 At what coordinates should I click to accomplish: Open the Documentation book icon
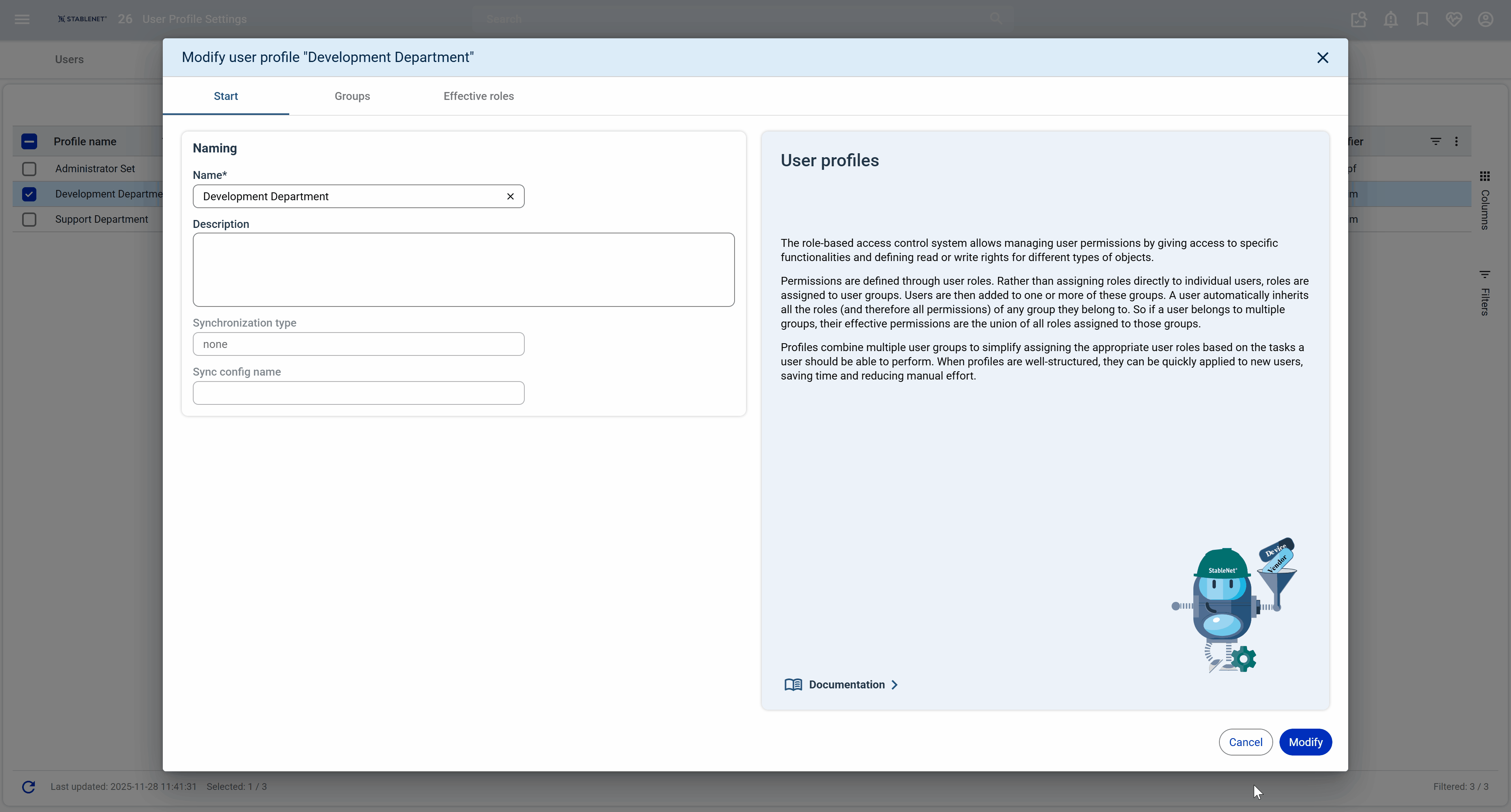(793, 685)
